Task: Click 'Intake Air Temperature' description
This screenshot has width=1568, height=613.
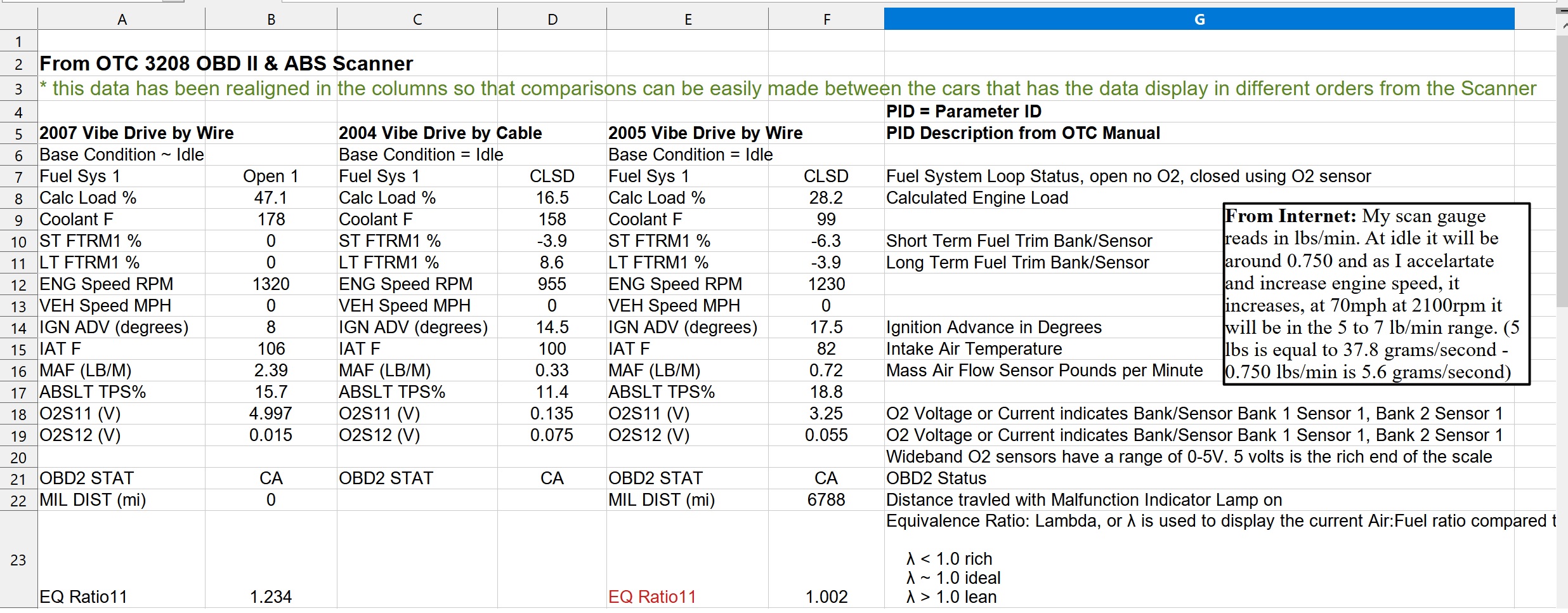Action: click(974, 349)
